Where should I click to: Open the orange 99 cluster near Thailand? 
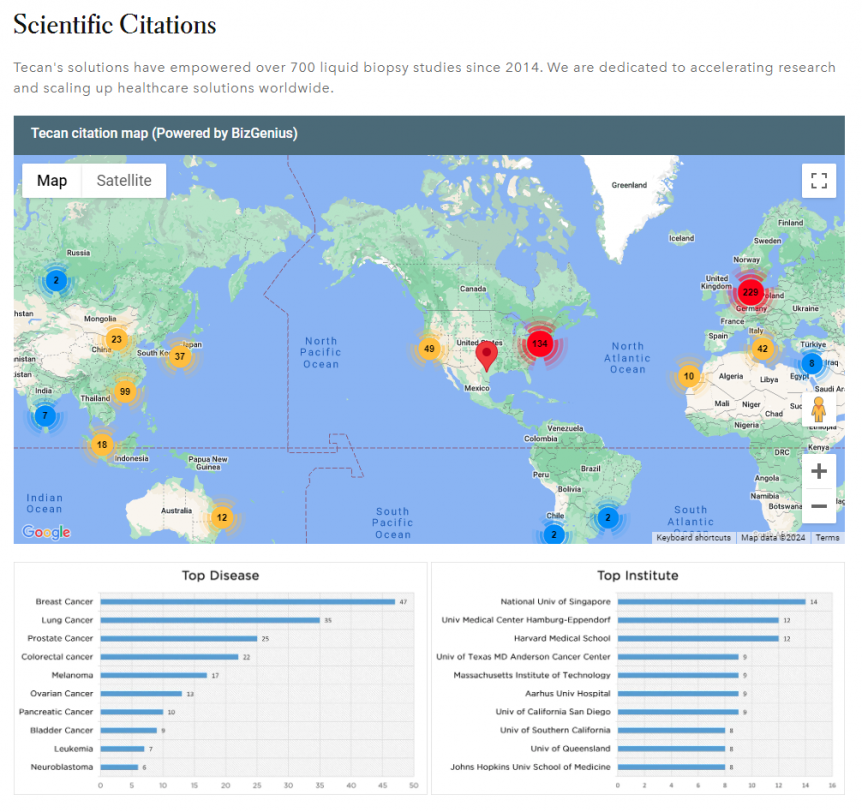click(x=125, y=391)
